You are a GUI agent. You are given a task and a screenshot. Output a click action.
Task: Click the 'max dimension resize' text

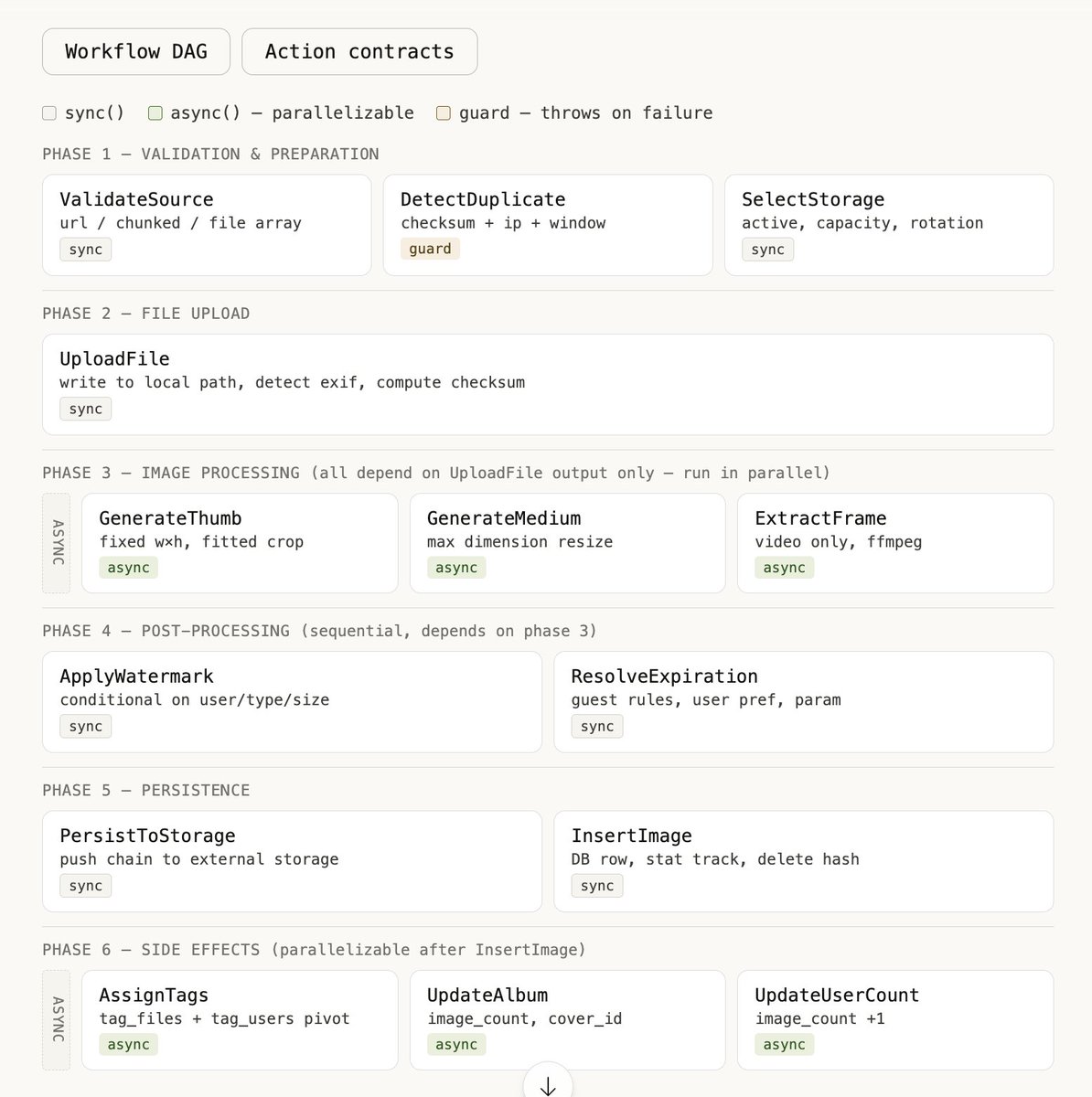[x=520, y=541]
